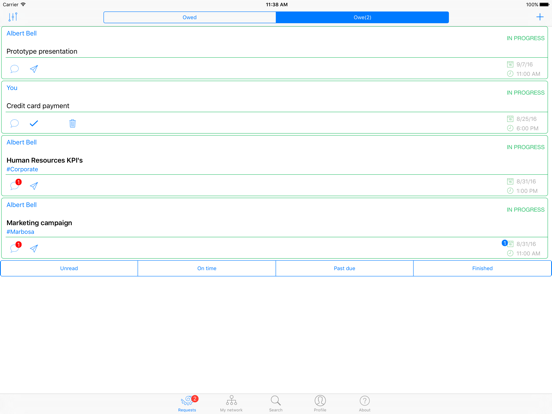The height and width of the screenshot is (414, 552).
Task: Open the Prototype presentation request
Action: [x=42, y=51]
